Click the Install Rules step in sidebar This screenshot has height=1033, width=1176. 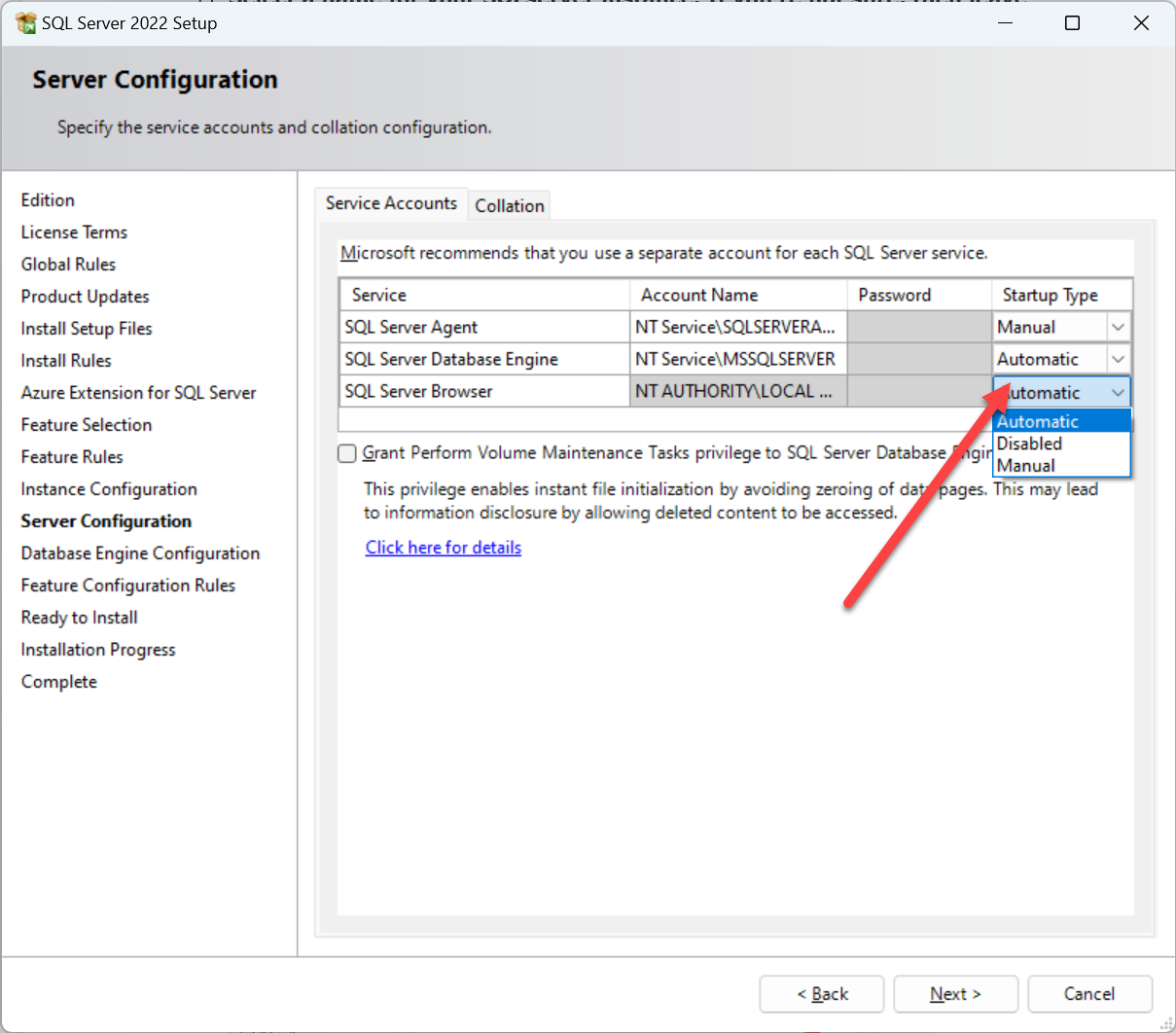(x=66, y=360)
